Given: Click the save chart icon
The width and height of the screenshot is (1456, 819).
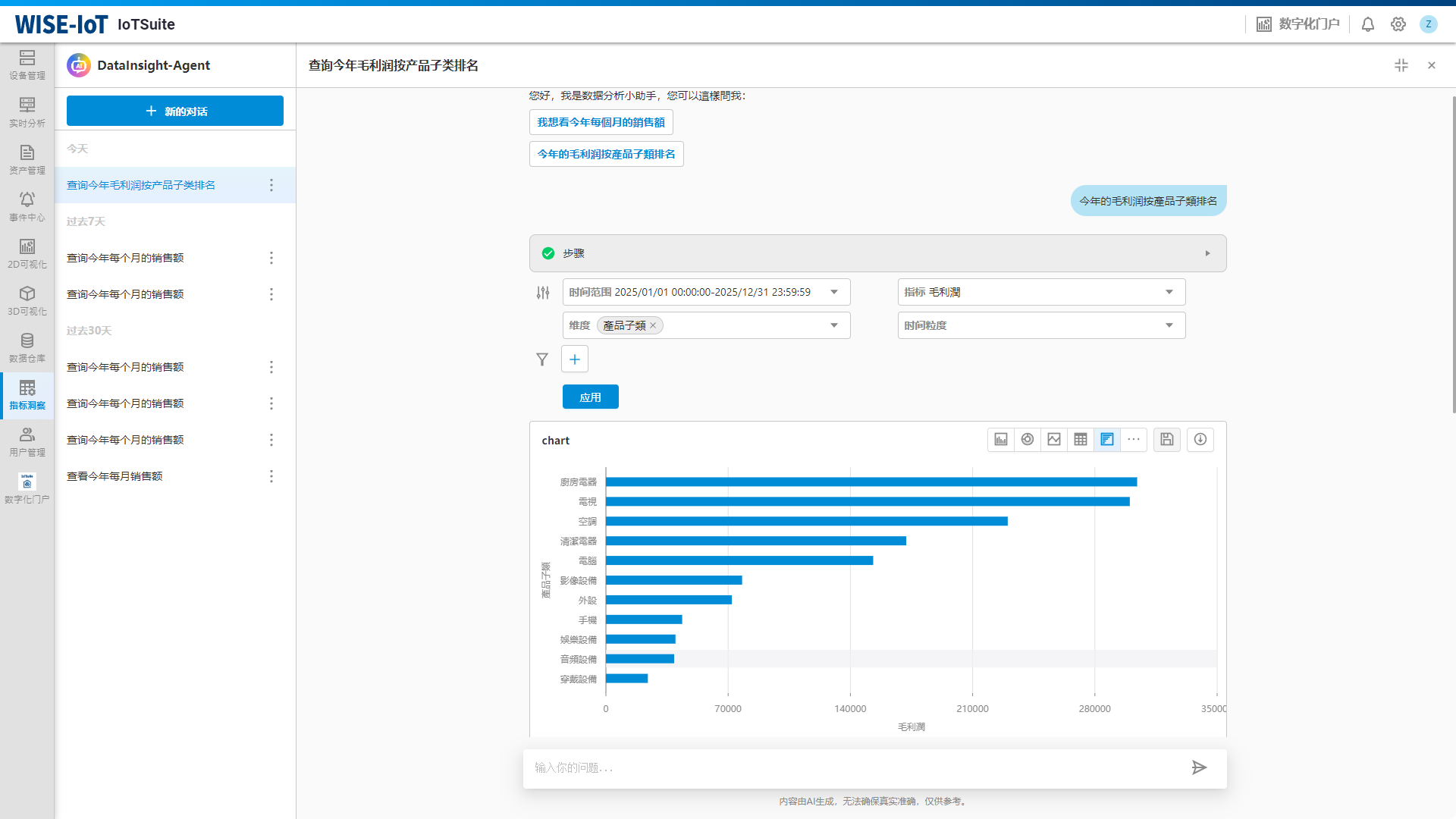Looking at the screenshot, I should (x=1167, y=440).
